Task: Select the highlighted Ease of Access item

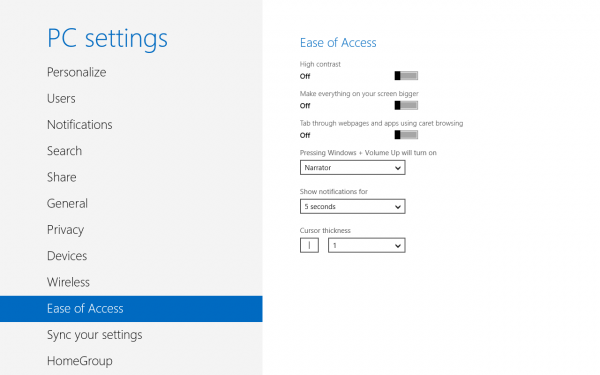Action: click(x=131, y=309)
